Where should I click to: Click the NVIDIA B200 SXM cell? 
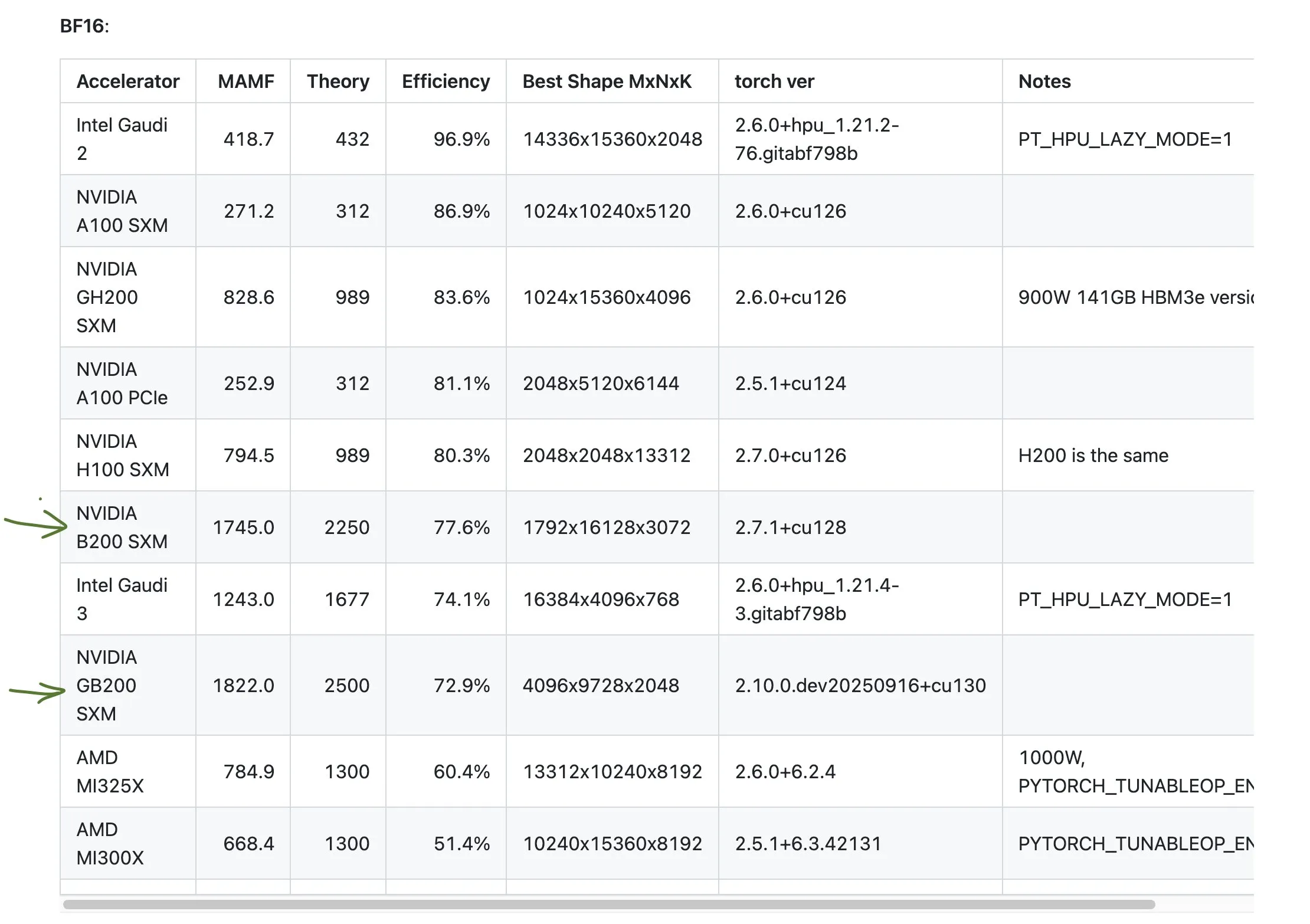tap(122, 527)
